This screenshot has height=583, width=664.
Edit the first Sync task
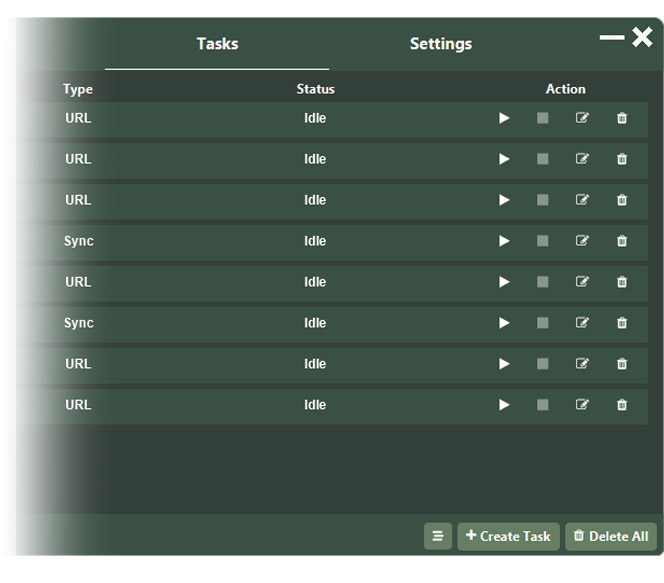[582, 241]
